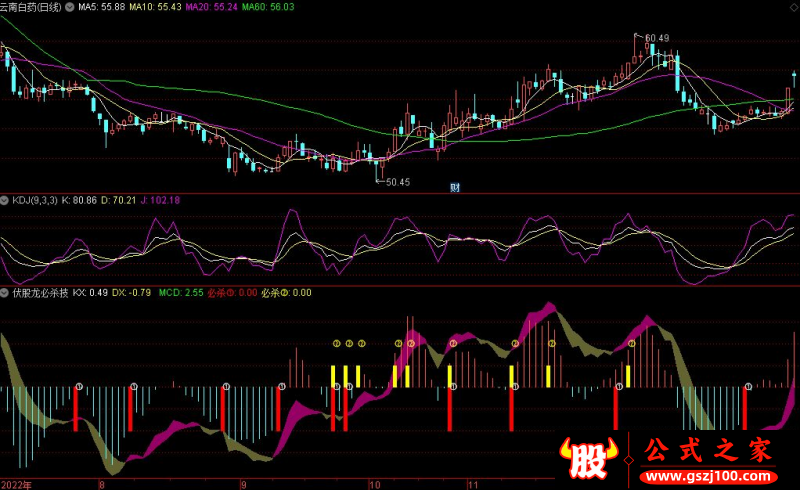Expand the KDJ(9,3,3) indicator dropdown arrow
This screenshot has width=800, height=490.
point(5,200)
